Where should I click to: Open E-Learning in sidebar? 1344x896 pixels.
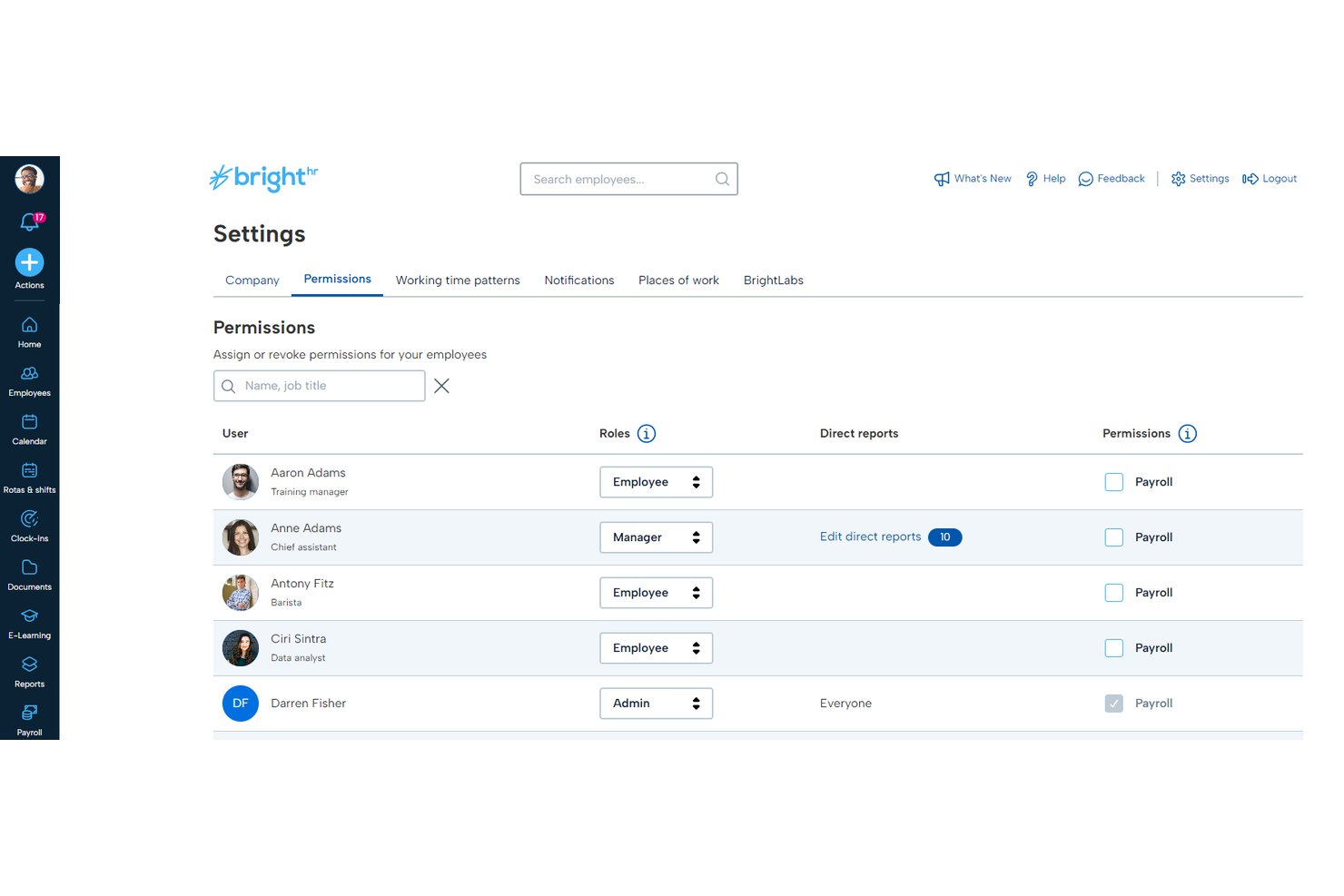(29, 624)
